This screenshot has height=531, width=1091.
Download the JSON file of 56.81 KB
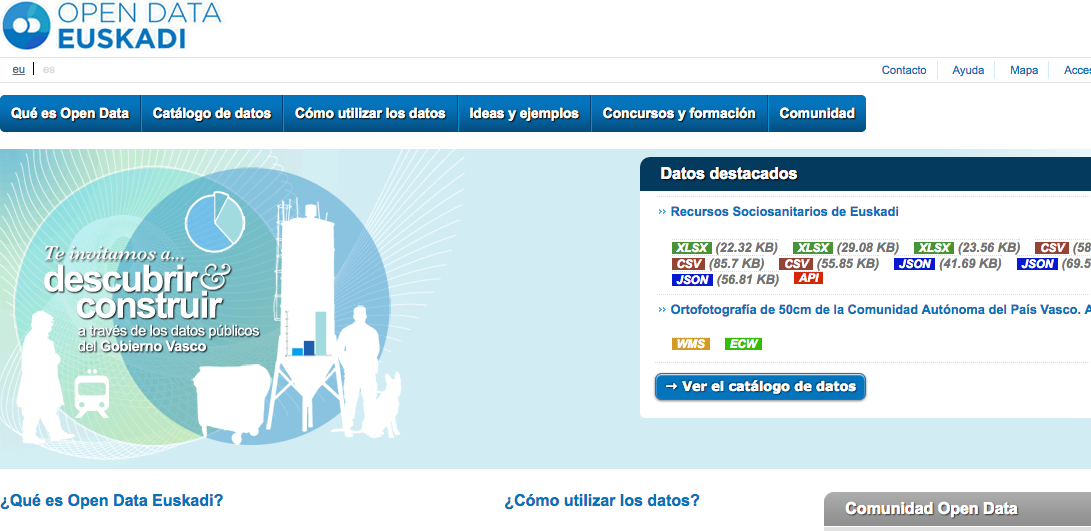(x=692, y=280)
